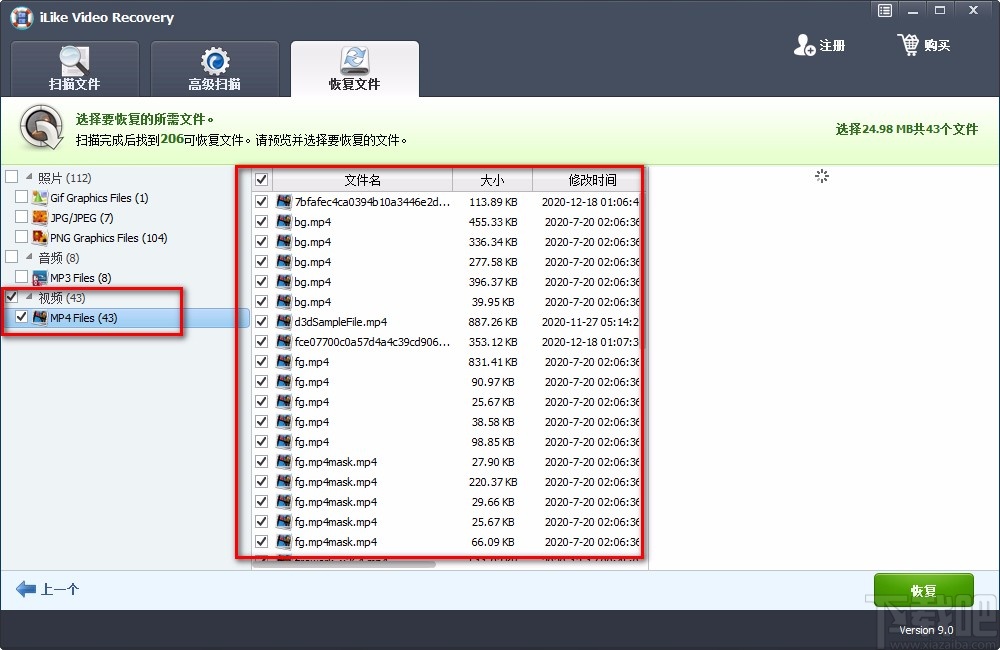Uncheck the first bg.mp4 file entry
This screenshot has width=1000, height=650.
(x=261, y=221)
